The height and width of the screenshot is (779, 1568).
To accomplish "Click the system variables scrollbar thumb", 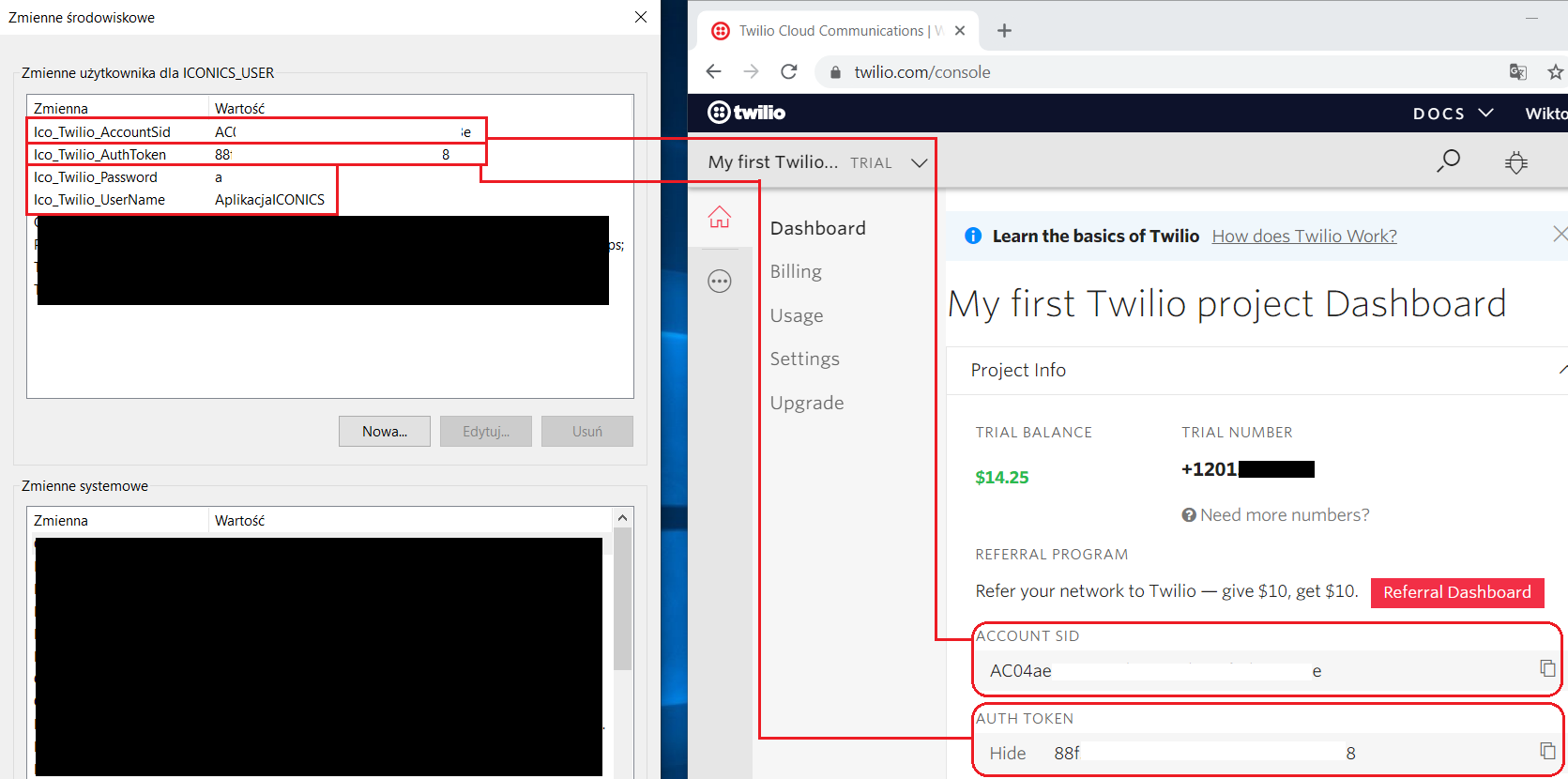I will click(622, 599).
